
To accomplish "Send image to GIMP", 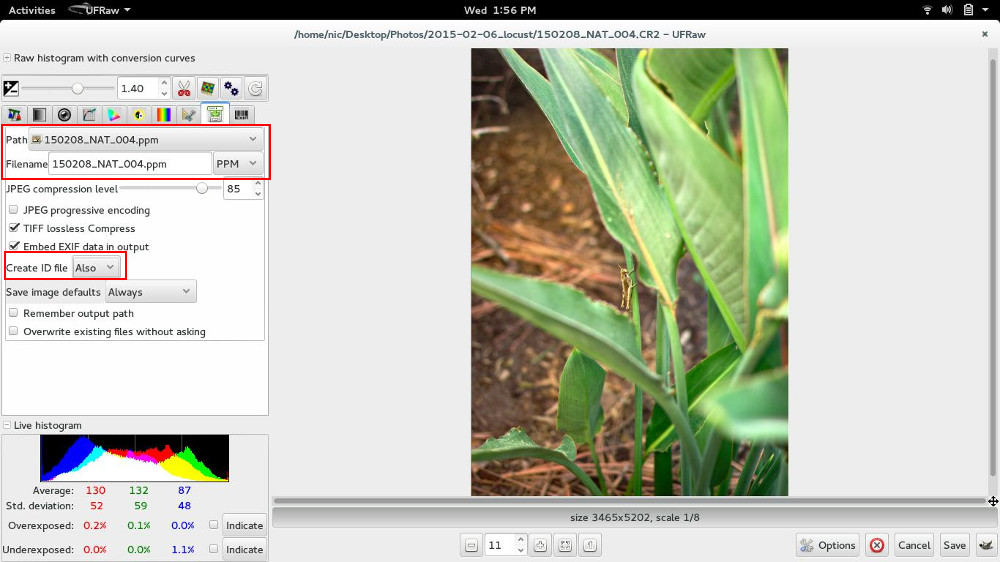I will 985,545.
